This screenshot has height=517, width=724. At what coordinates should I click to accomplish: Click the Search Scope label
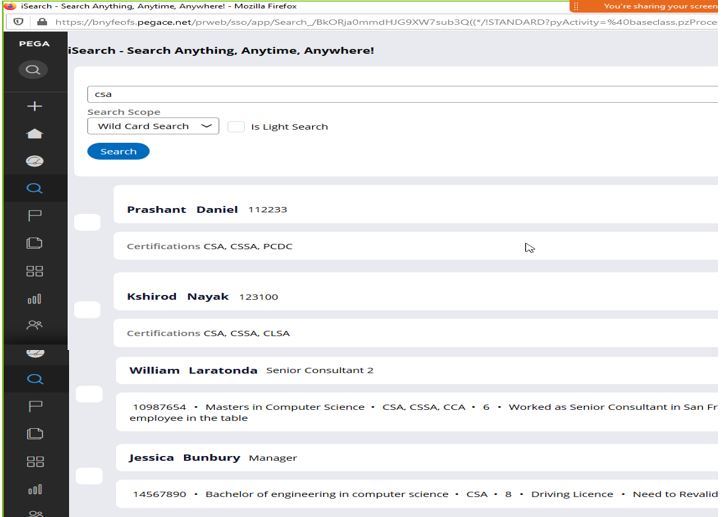(124, 112)
